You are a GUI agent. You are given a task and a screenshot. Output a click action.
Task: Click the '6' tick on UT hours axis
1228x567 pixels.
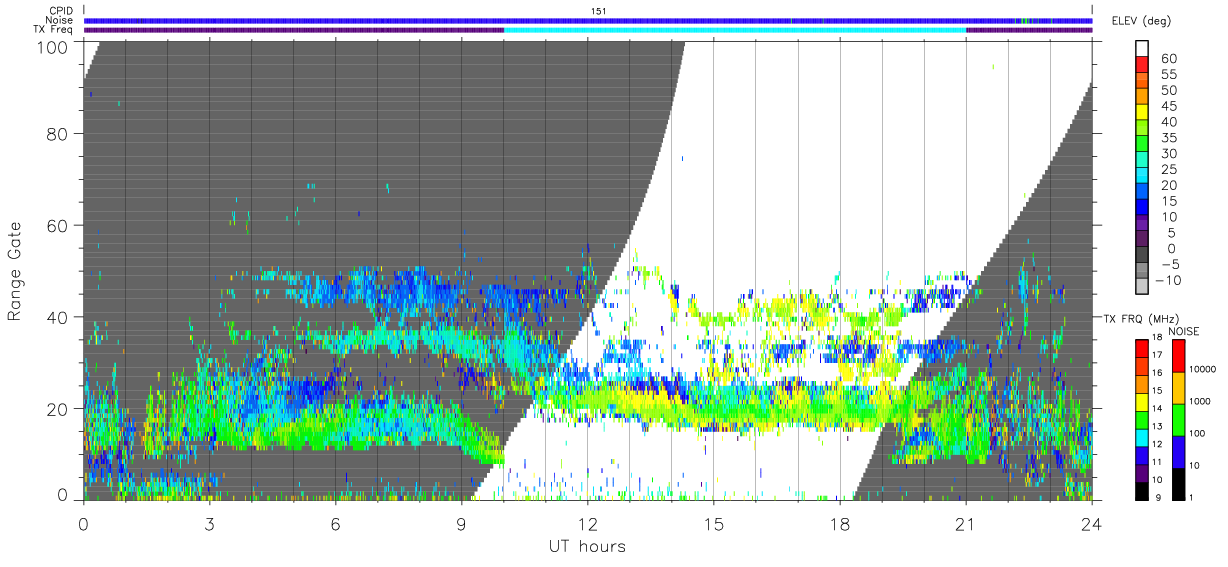click(x=336, y=523)
